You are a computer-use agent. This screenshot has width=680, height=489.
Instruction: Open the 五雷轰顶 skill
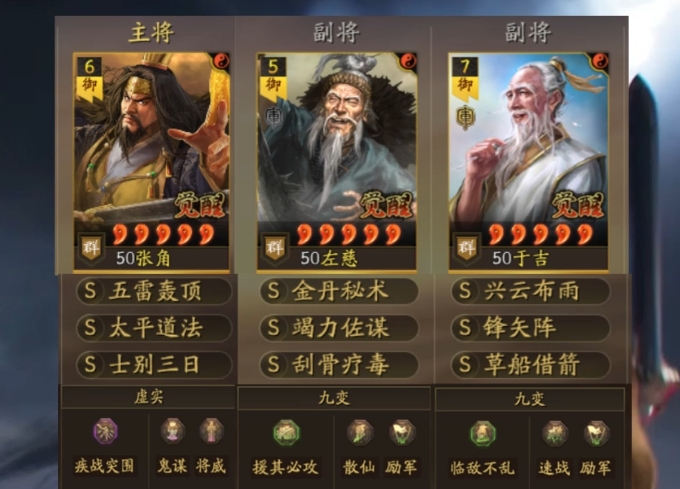tap(154, 291)
